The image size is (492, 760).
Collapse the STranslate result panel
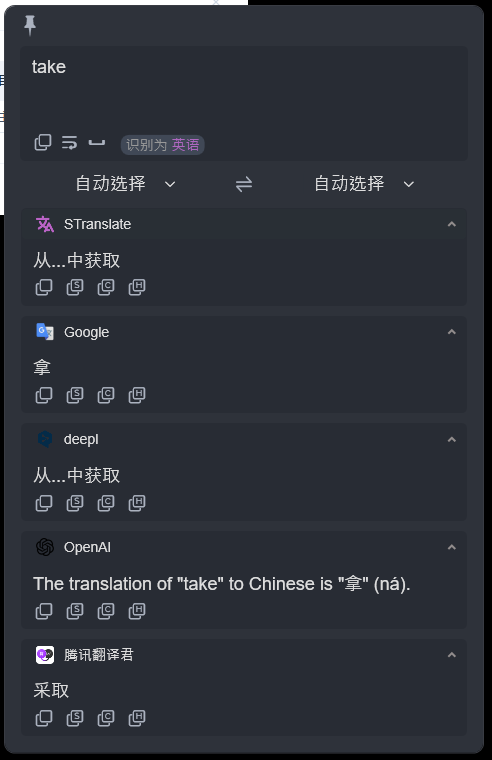(x=452, y=224)
